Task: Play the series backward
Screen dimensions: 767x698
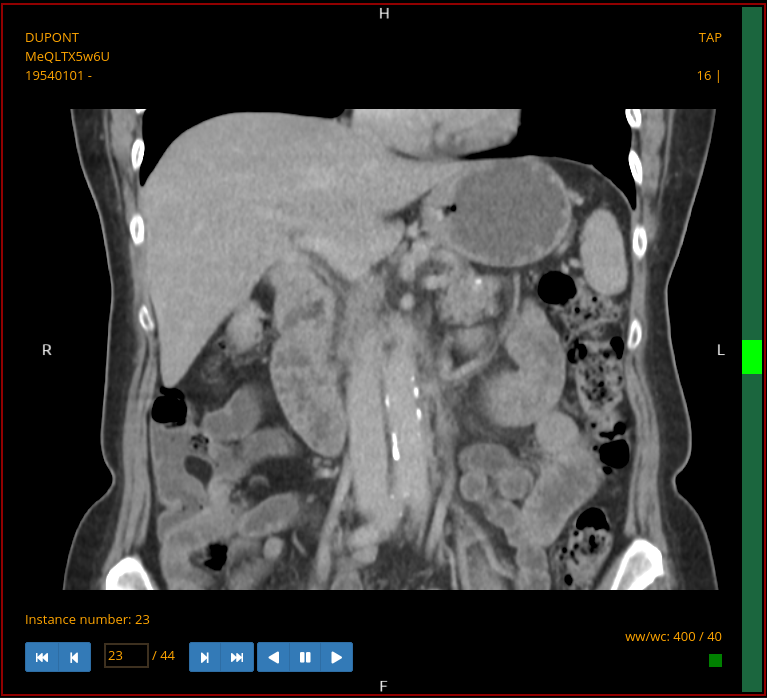Action: click(x=273, y=657)
